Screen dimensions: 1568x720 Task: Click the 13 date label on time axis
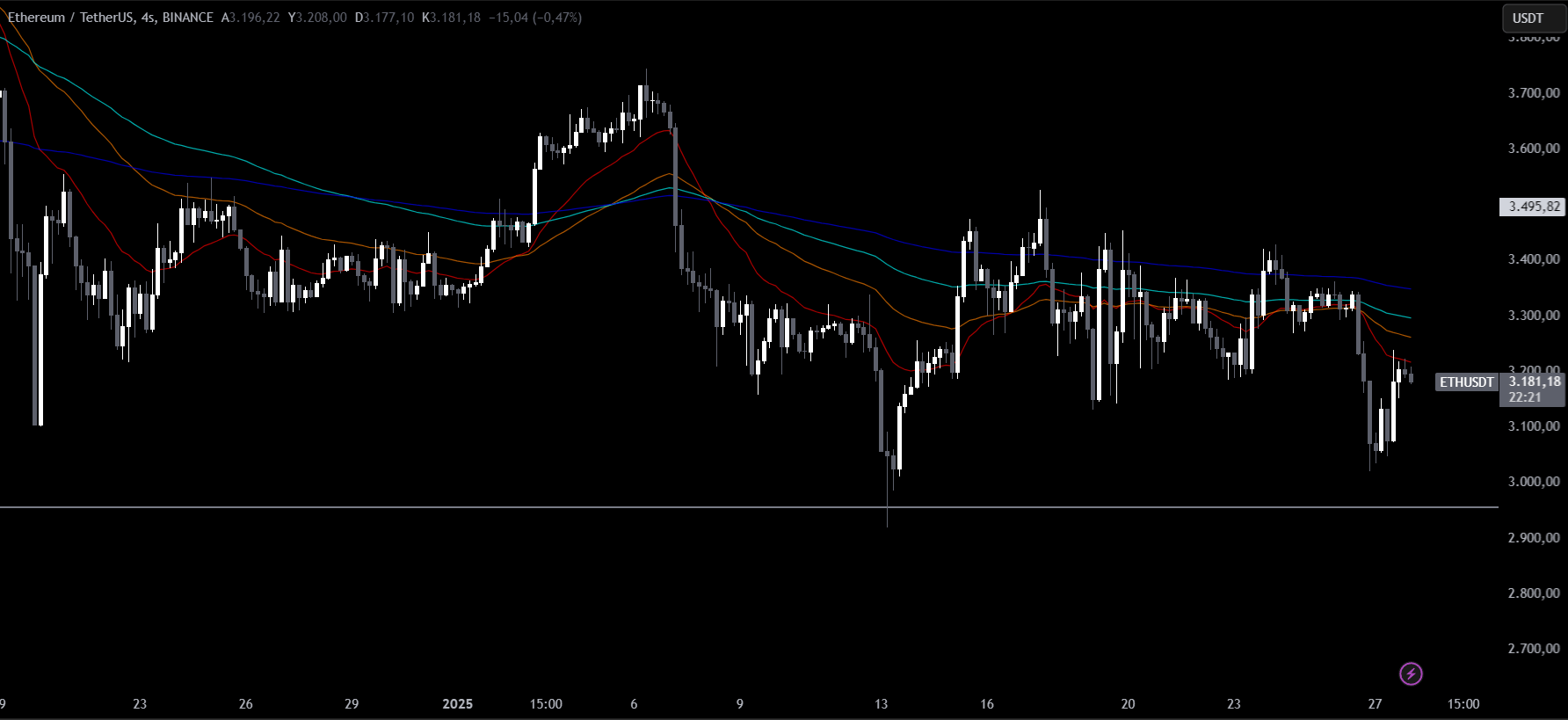[x=881, y=703]
